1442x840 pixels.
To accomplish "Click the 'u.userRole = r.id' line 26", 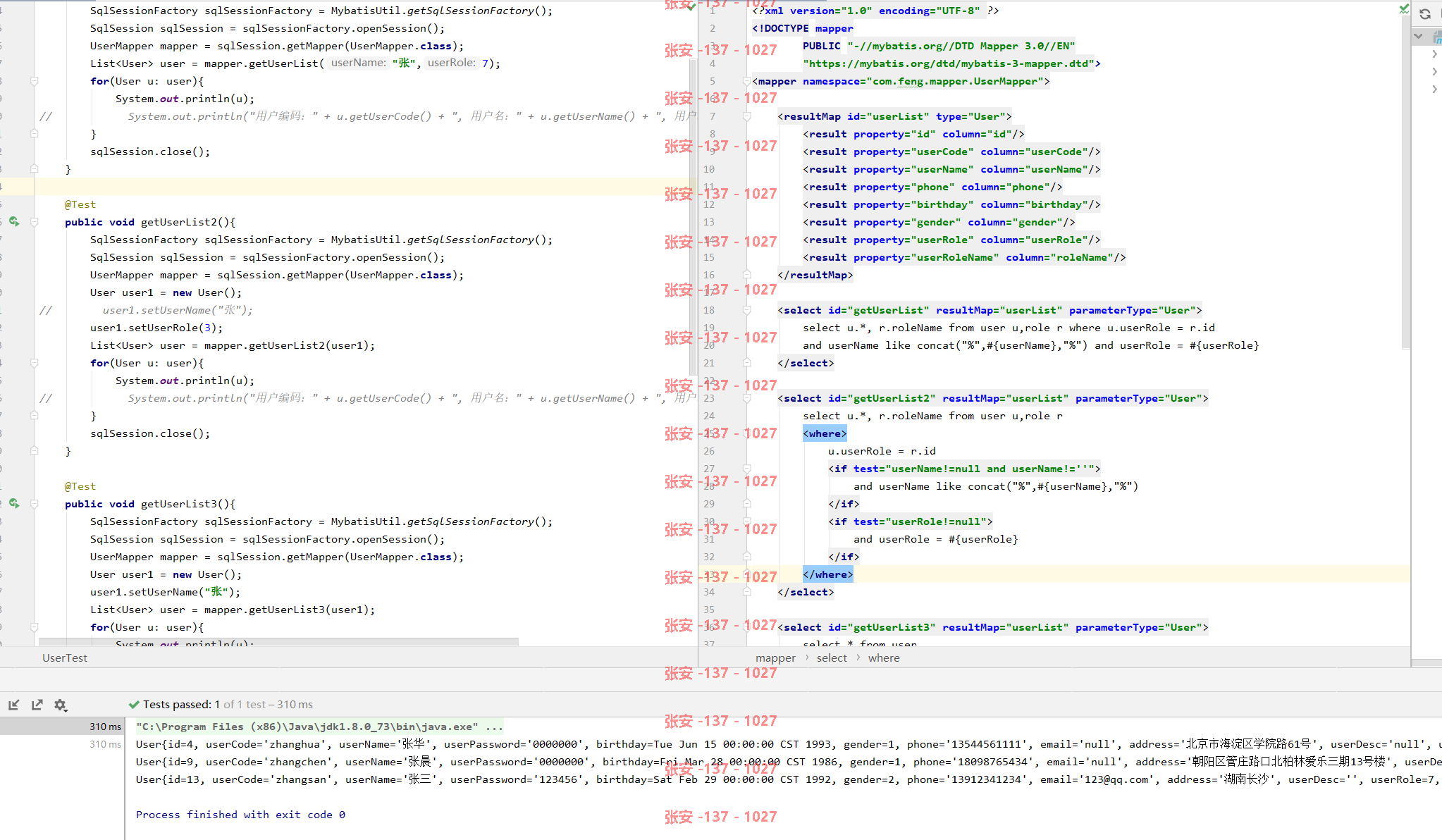I will (x=882, y=451).
